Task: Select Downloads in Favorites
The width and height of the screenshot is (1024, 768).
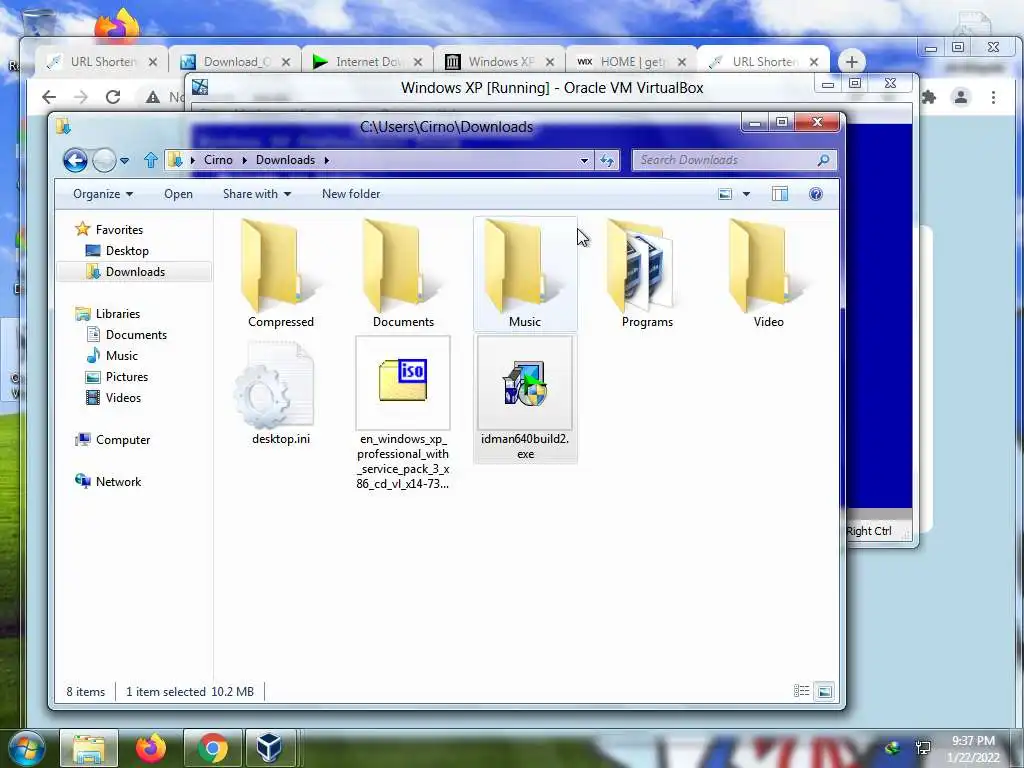Action: click(x=135, y=272)
